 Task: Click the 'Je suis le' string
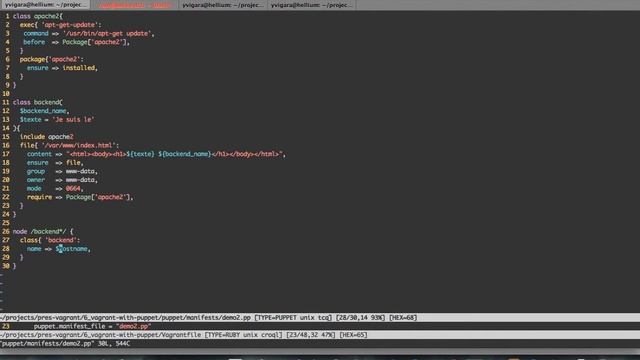73,119
